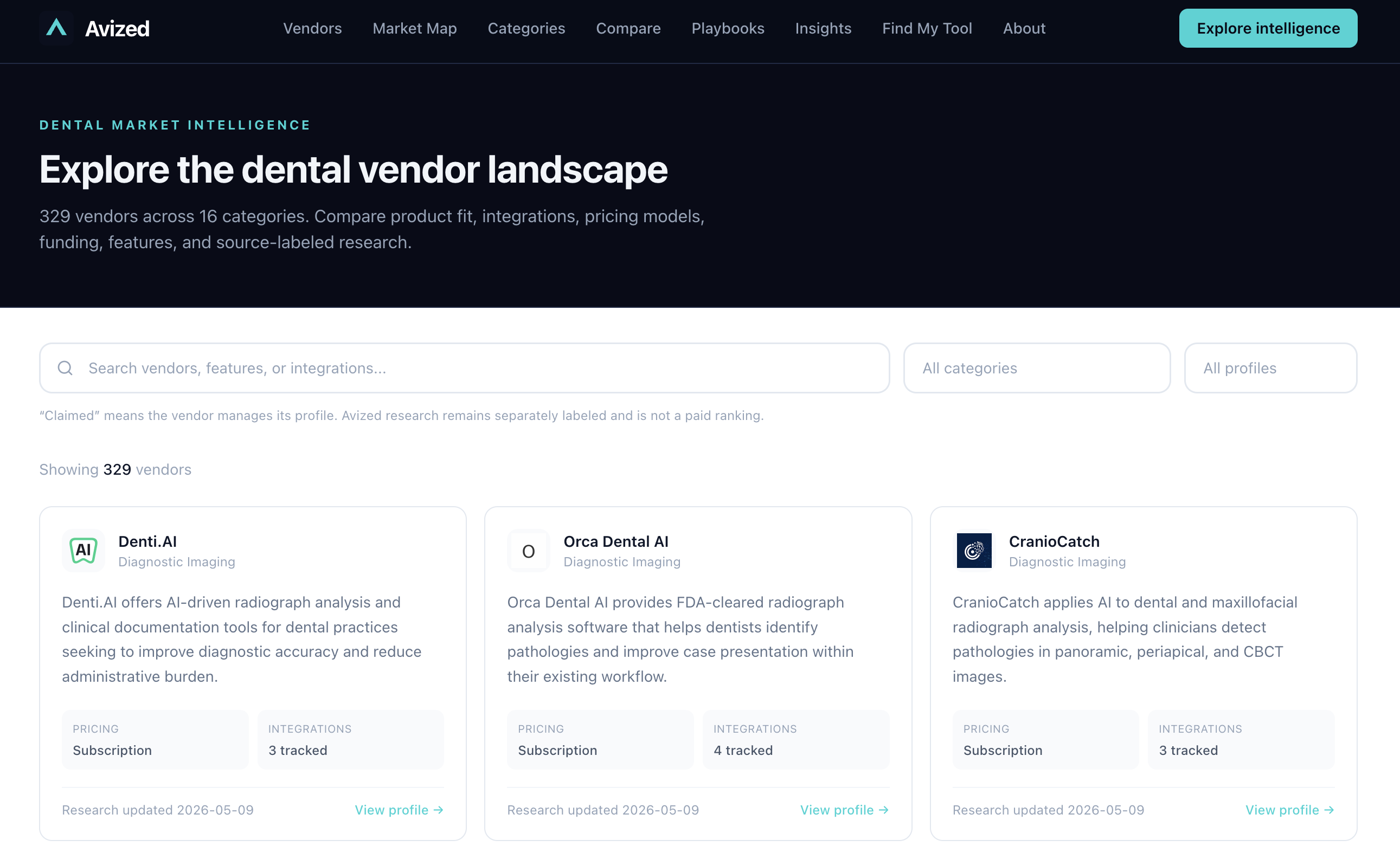Click Denti.AI's Integrations 3 tracked box
Screen dimensions: 1400x853
(x=351, y=739)
